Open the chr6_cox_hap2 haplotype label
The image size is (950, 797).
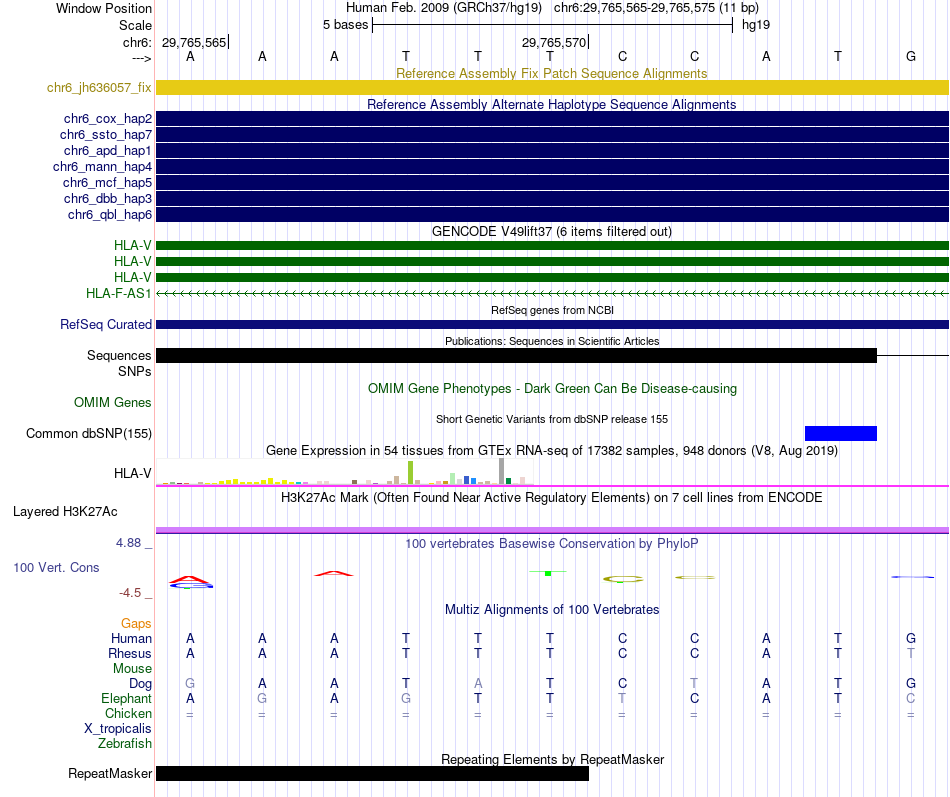click(108, 119)
